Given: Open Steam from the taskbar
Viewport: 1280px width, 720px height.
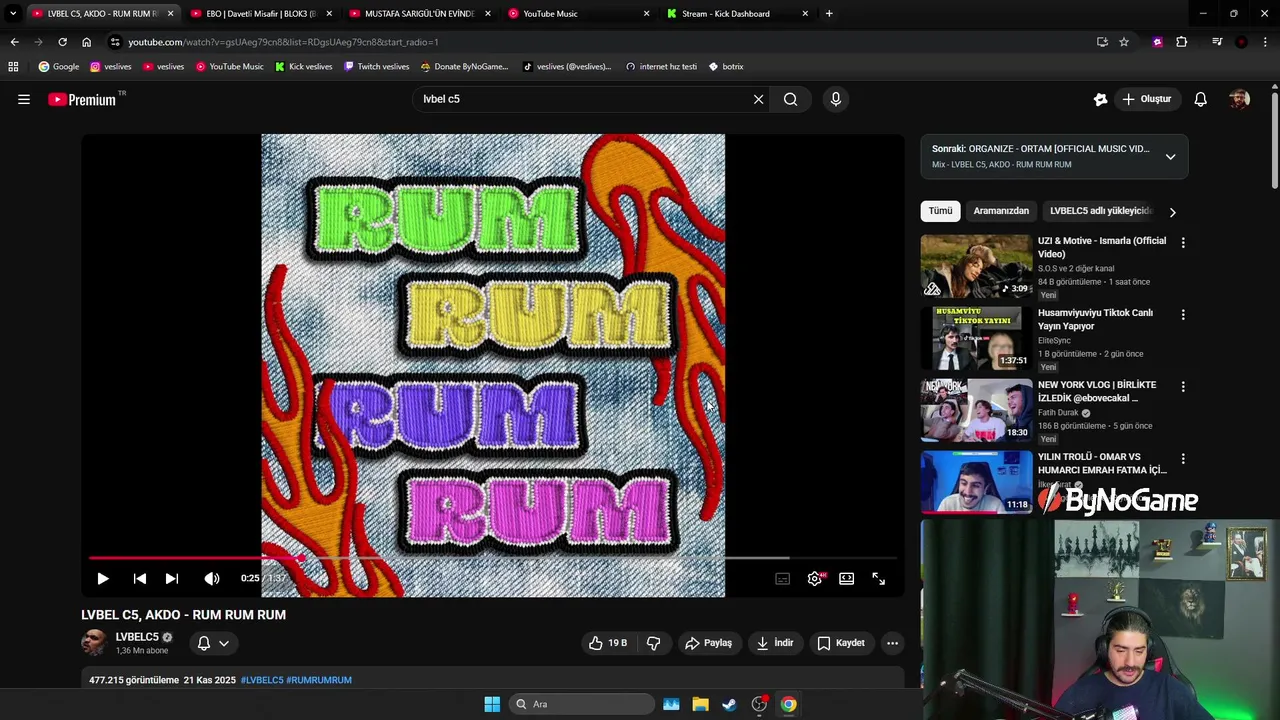Looking at the screenshot, I should [729, 704].
